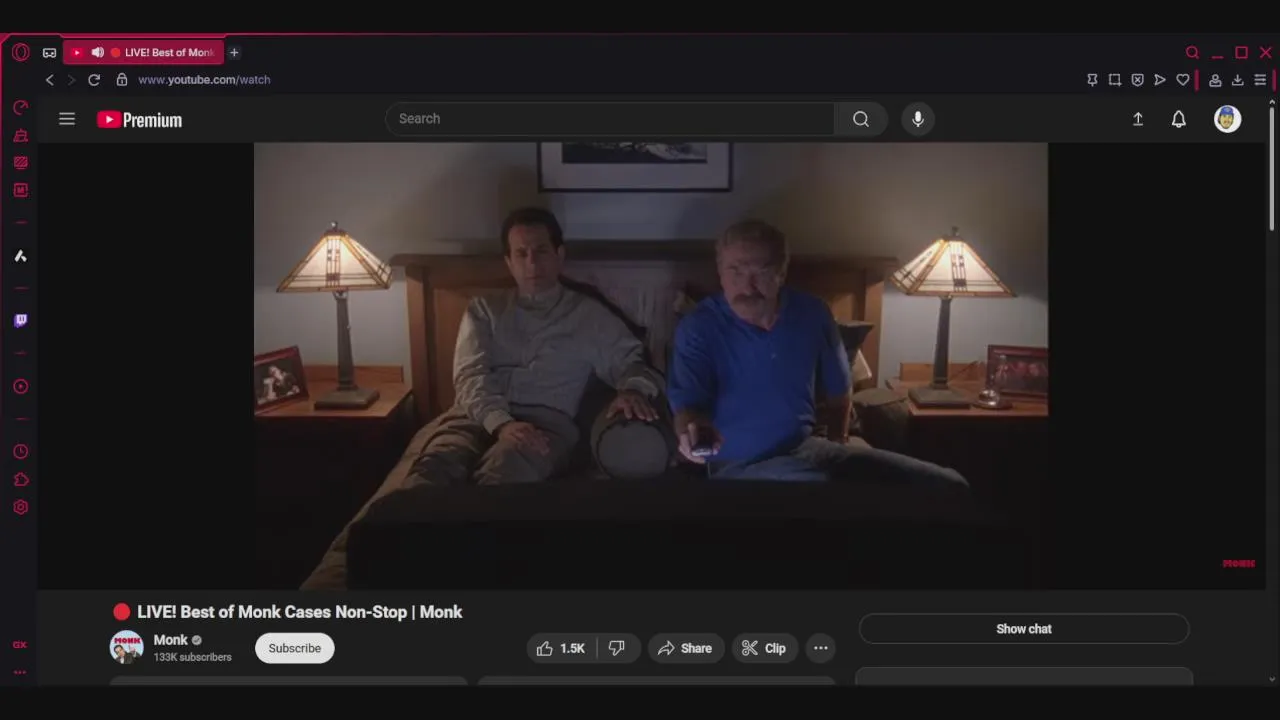Open Extensions cube icon in sidebar

[20, 480]
